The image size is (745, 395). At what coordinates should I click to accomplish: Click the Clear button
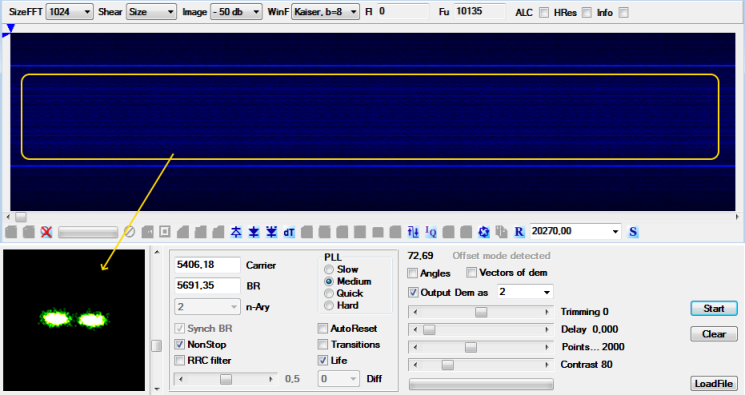pos(714,334)
